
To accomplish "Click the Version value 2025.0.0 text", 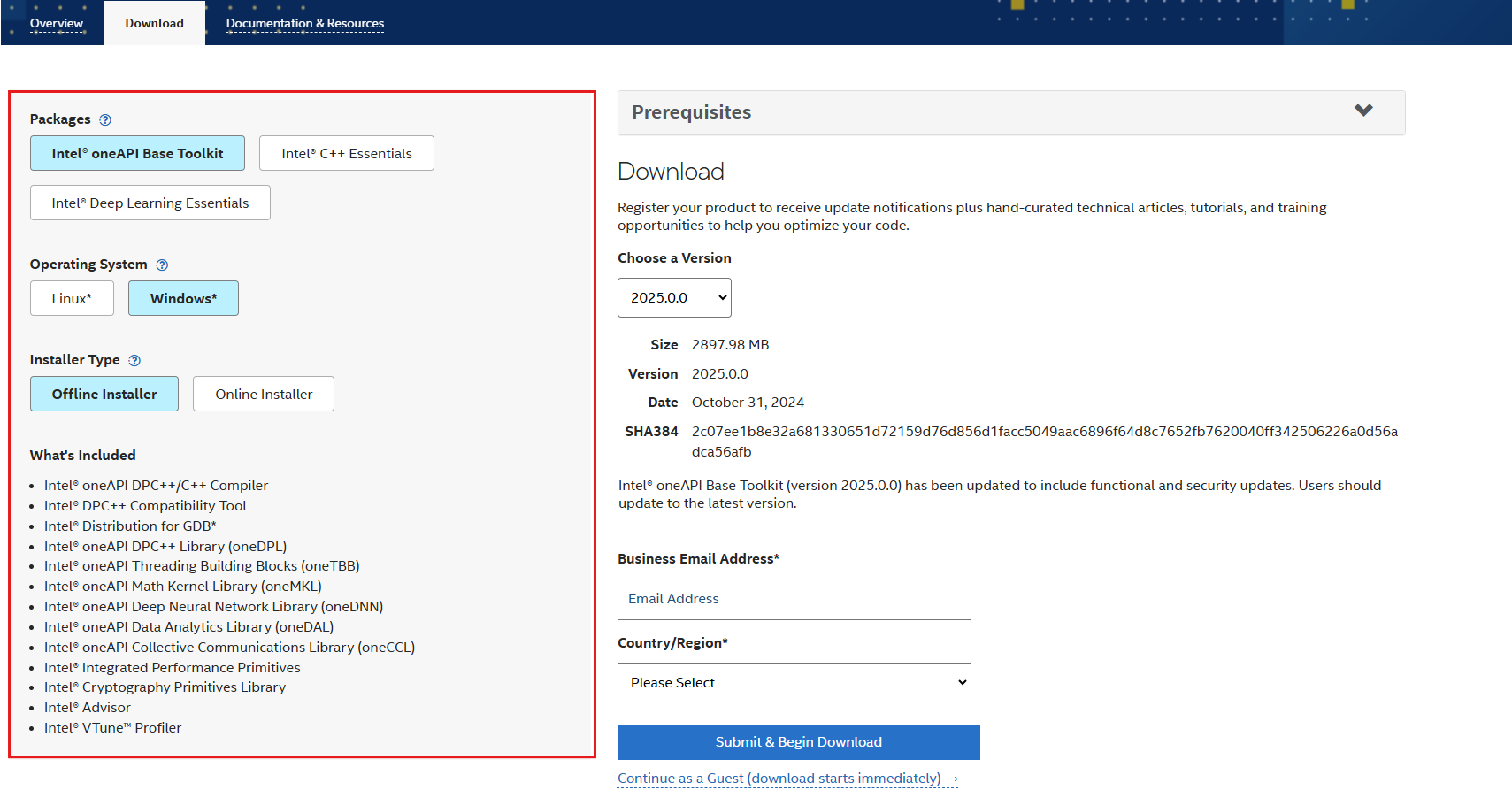I will [x=720, y=374].
